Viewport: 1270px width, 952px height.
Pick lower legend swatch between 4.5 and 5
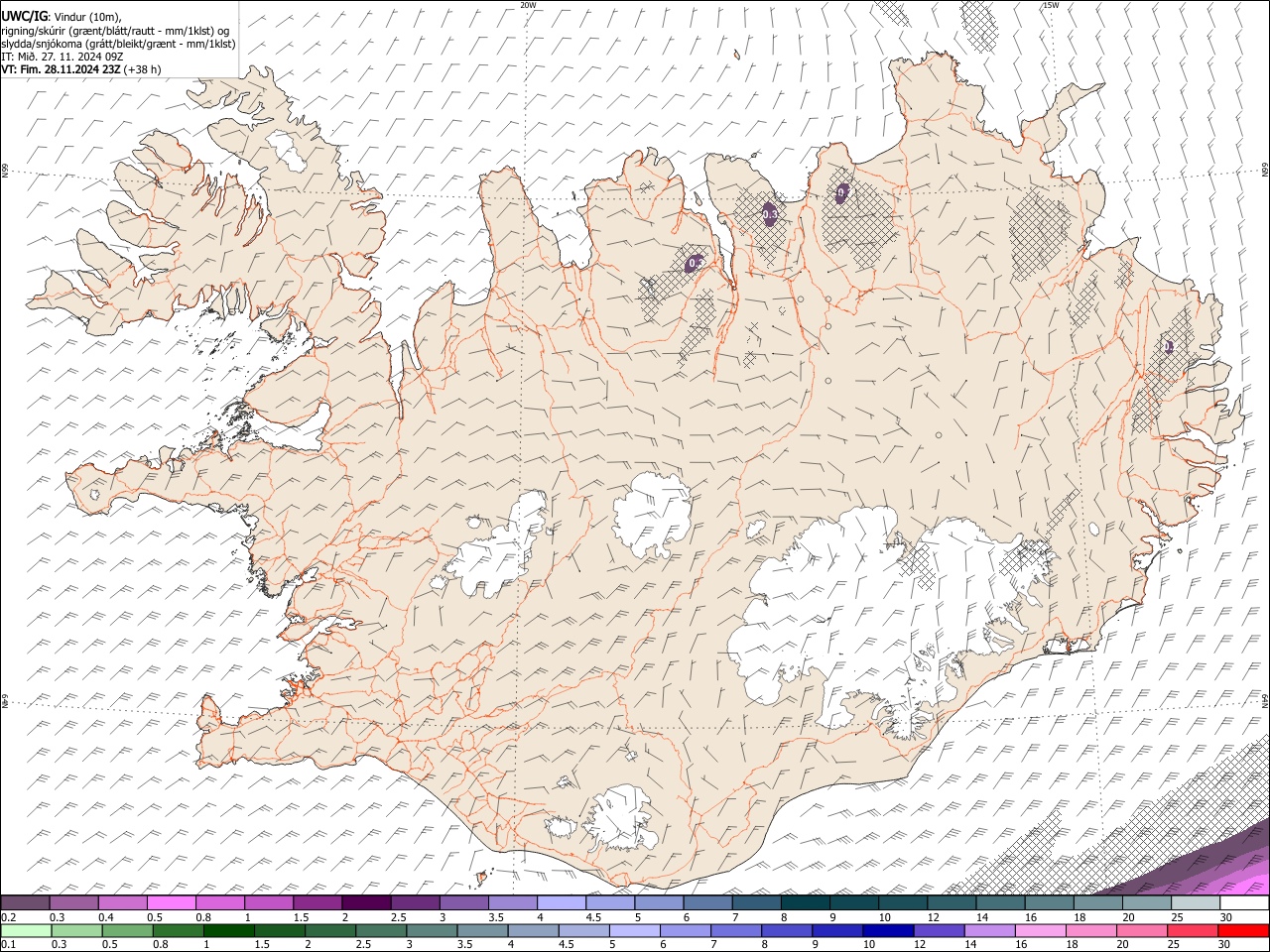point(584,930)
